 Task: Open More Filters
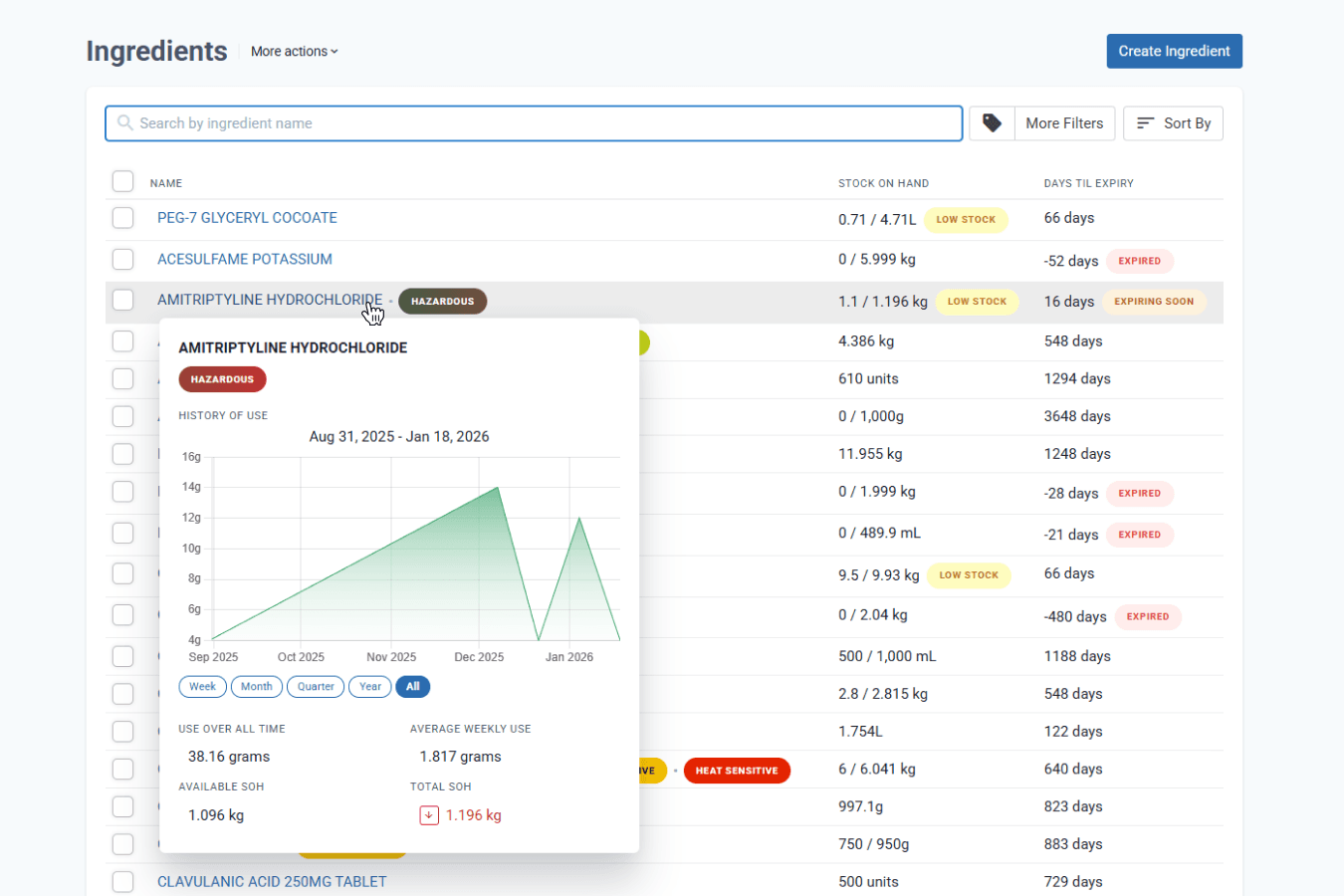pos(1064,123)
